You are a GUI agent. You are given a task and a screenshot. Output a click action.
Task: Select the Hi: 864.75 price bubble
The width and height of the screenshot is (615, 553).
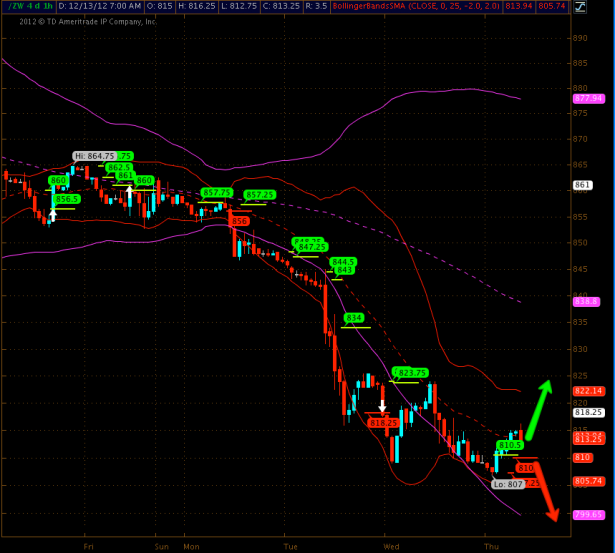[x=94, y=156]
